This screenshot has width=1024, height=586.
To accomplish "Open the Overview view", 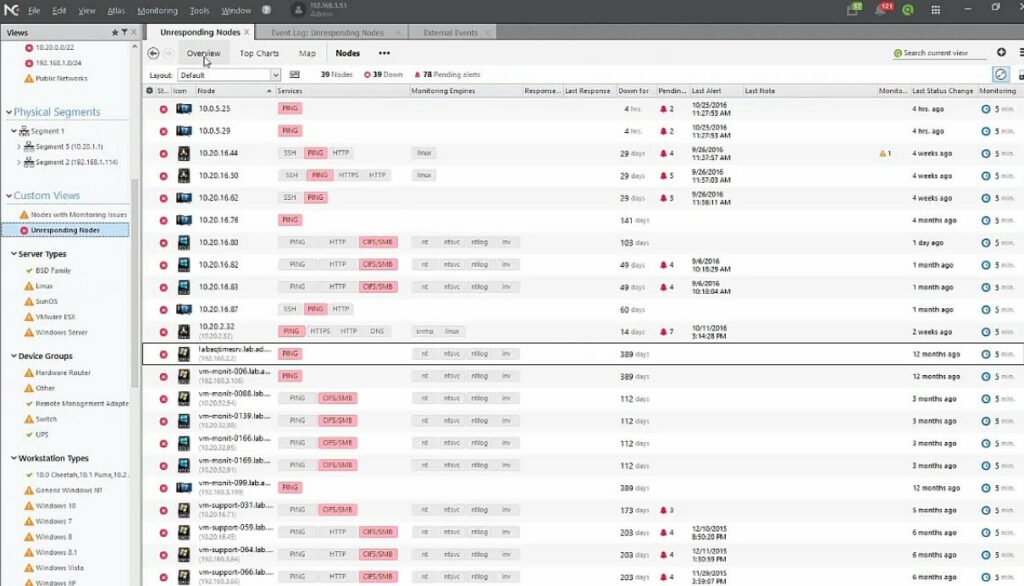I will point(203,54).
